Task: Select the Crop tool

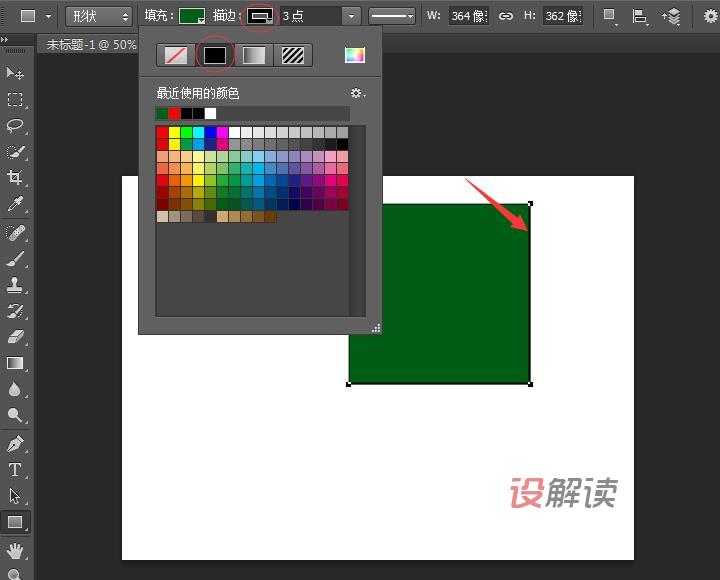Action: coord(15,178)
